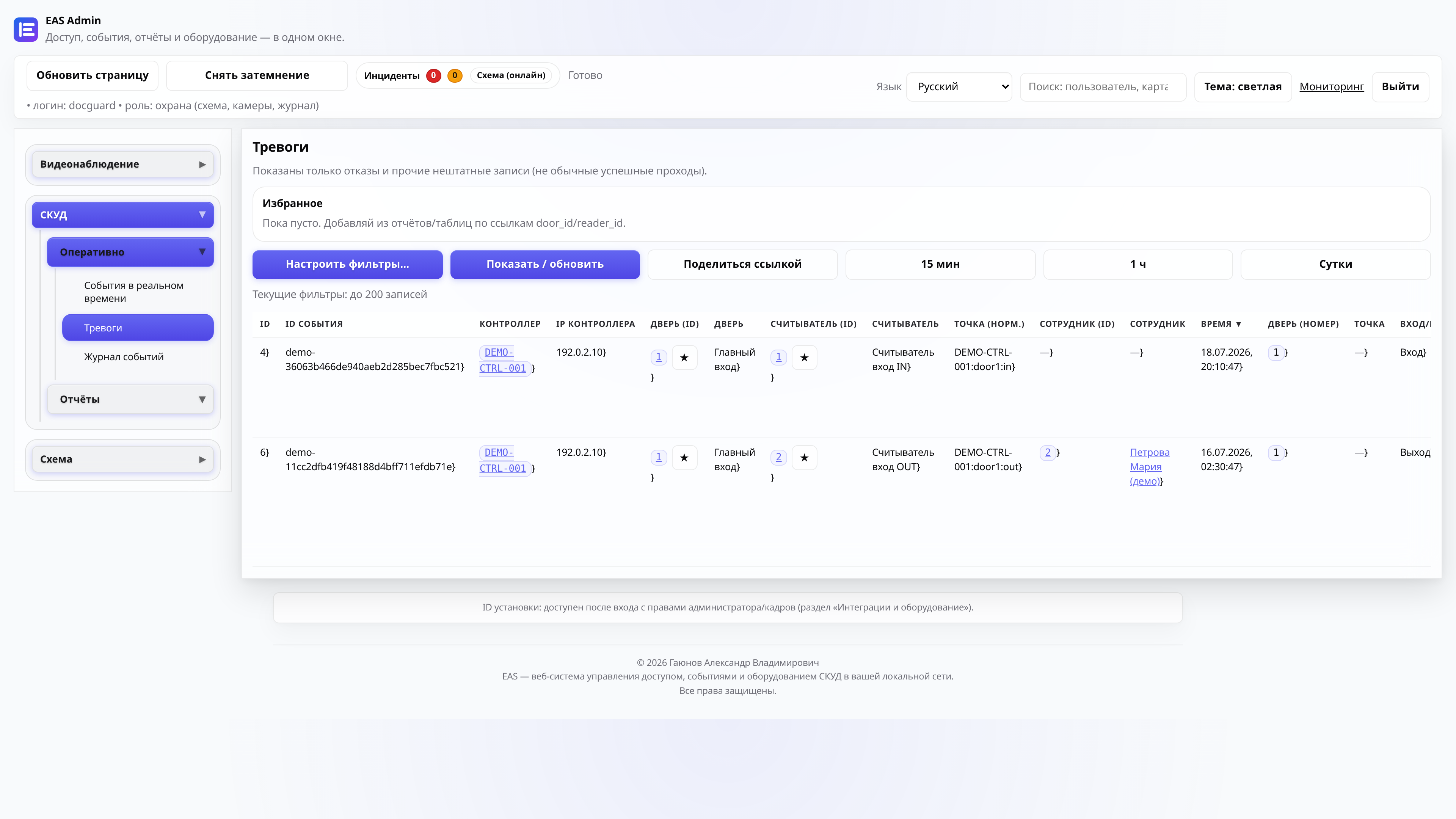
Task: Toggle the light theme button
Action: [x=1243, y=86]
